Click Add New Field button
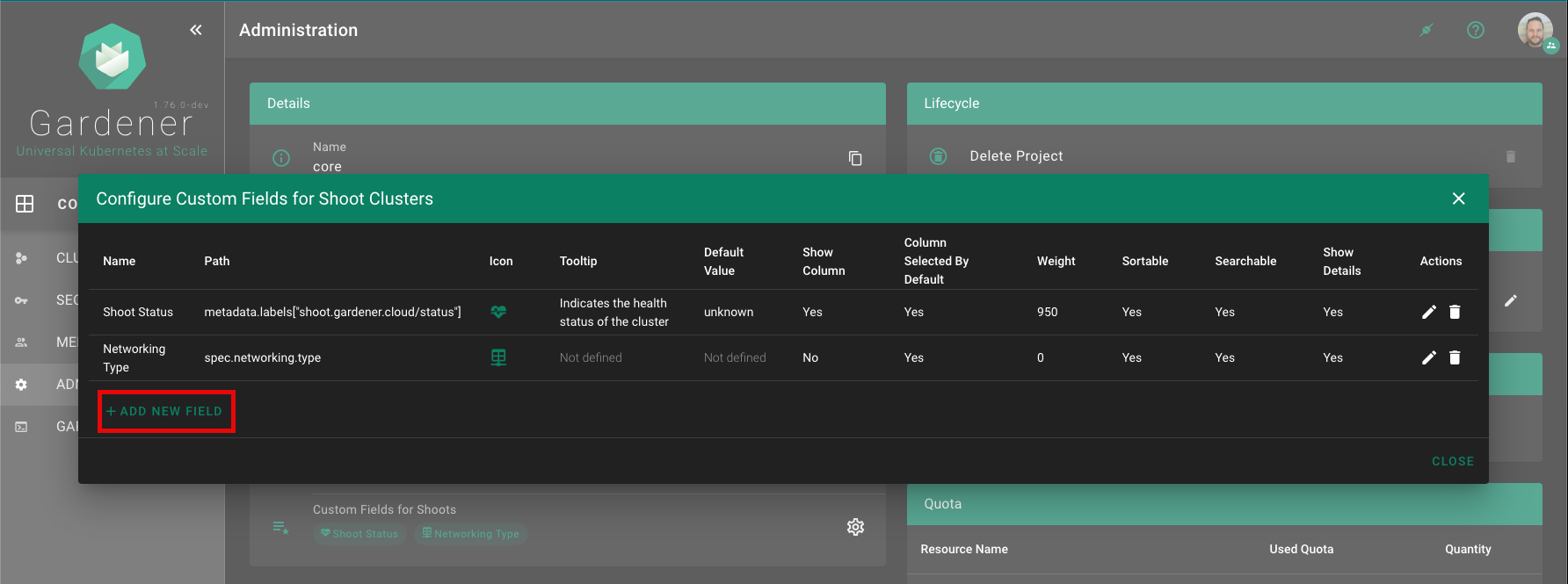The width and height of the screenshot is (1568, 584). (165, 411)
